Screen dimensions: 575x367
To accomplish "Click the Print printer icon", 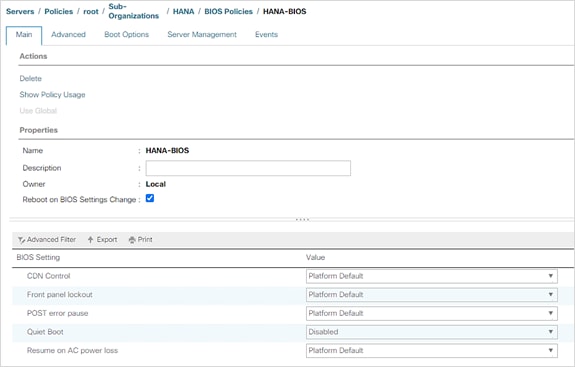I will [x=132, y=240].
